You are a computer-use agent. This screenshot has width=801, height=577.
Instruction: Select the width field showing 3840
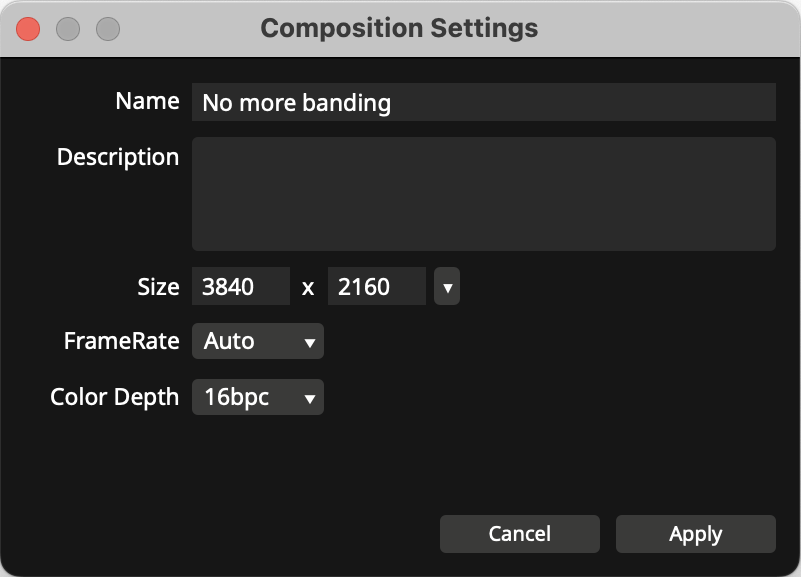click(x=241, y=287)
